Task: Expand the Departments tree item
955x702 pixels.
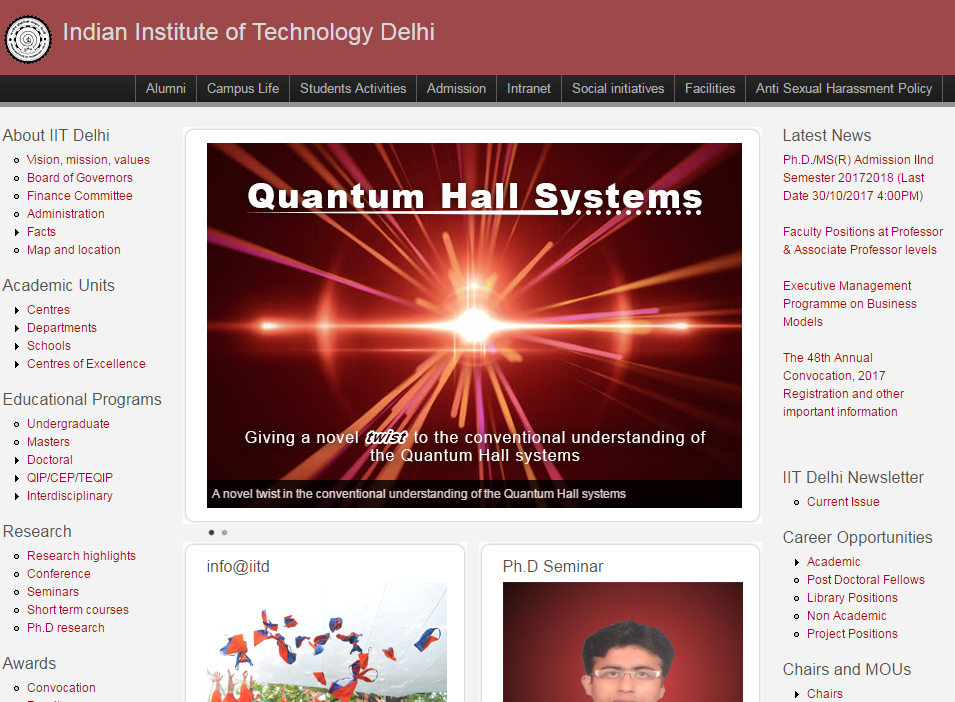Action: pos(61,328)
